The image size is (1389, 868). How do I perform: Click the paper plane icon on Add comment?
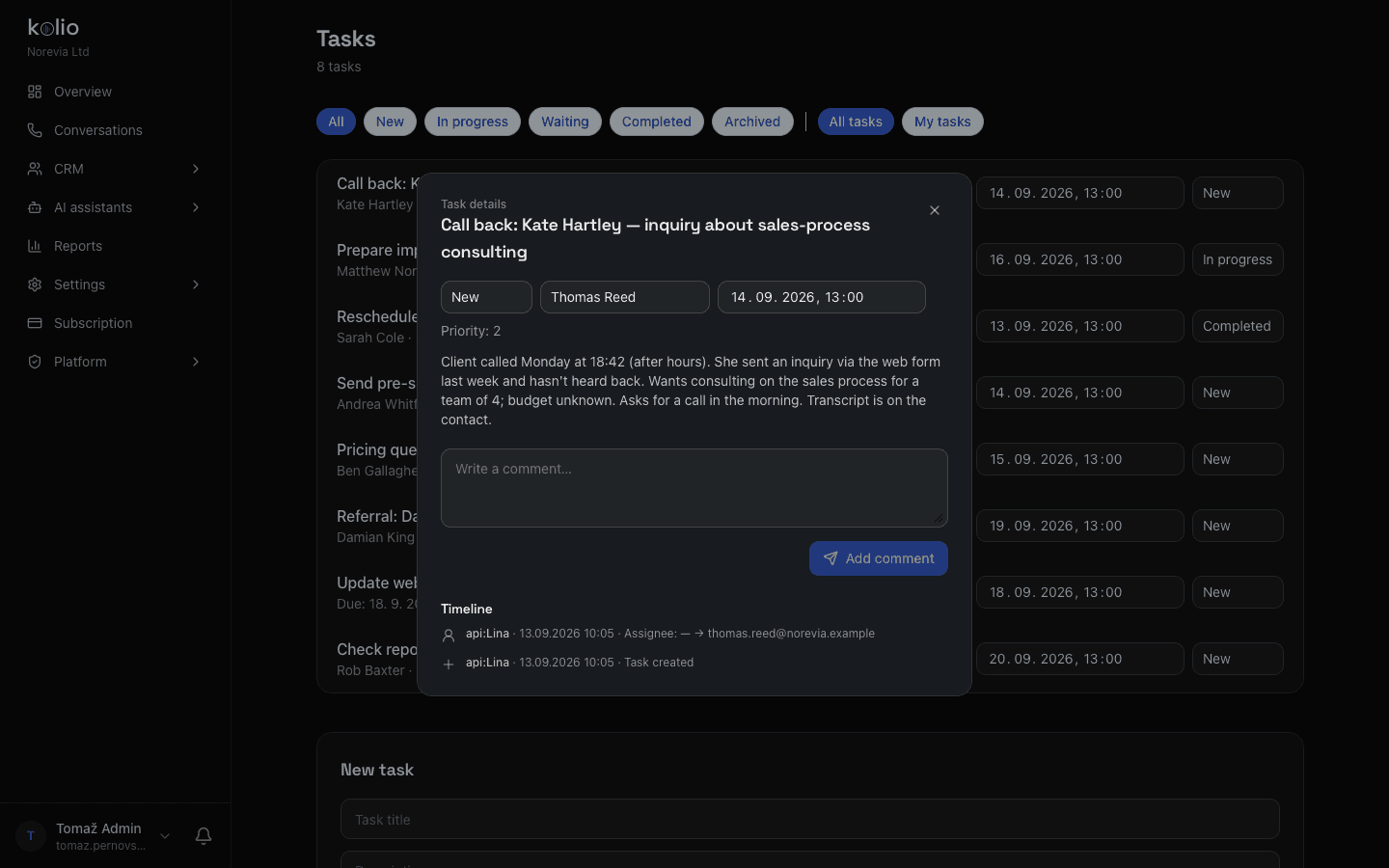click(831, 558)
